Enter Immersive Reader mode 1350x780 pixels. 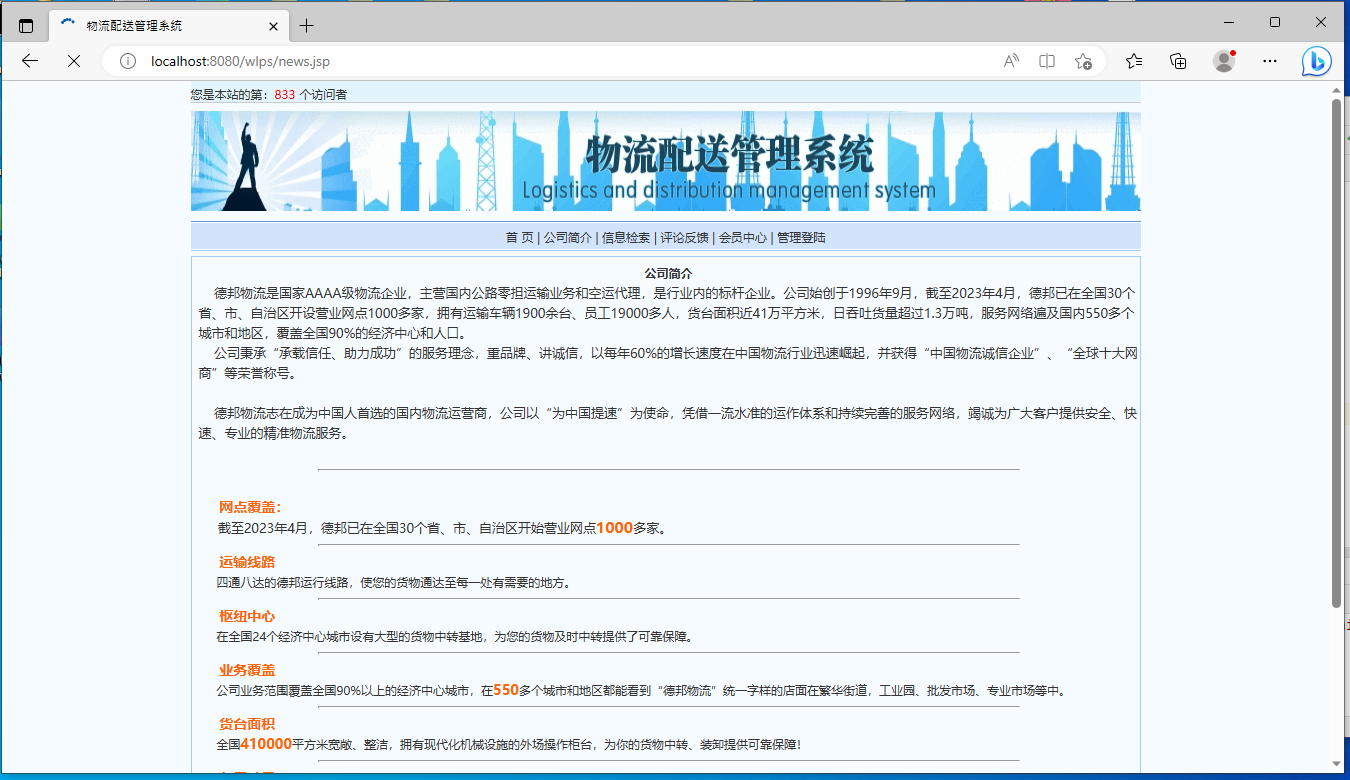tap(1047, 61)
